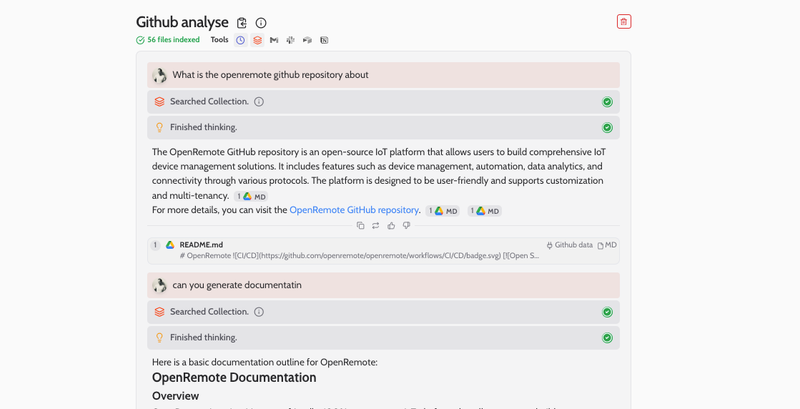Open the info icon beside the Github analyse title
Screen dimensions: 800x409
[261, 23]
